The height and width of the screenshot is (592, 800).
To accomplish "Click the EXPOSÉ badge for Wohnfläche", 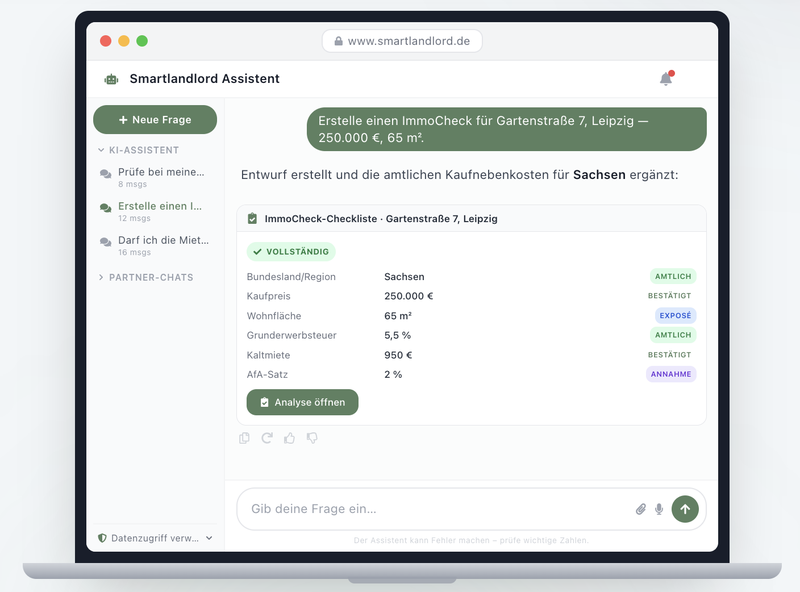I will tap(676, 315).
